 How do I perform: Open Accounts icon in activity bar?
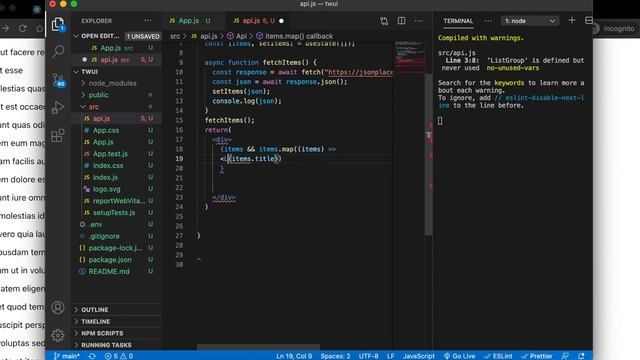[58, 307]
